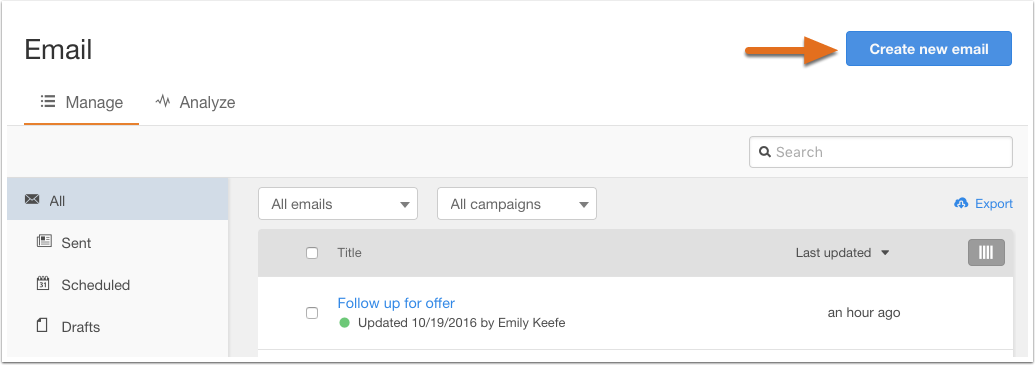This screenshot has width=1035, height=365.
Task: Click the Analyze pulse icon
Action: (162, 101)
